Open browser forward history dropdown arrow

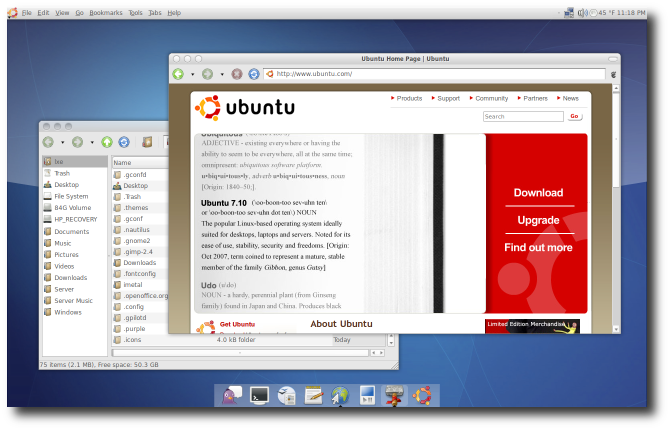click(222, 74)
